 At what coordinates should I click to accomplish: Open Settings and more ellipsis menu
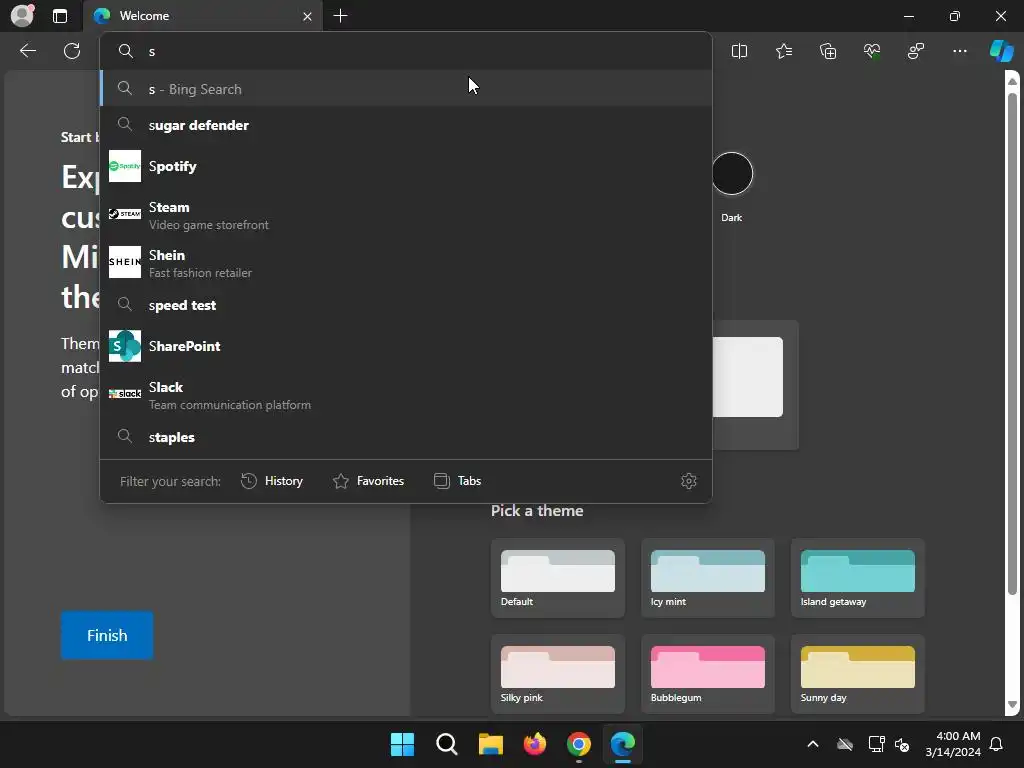(x=959, y=51)
